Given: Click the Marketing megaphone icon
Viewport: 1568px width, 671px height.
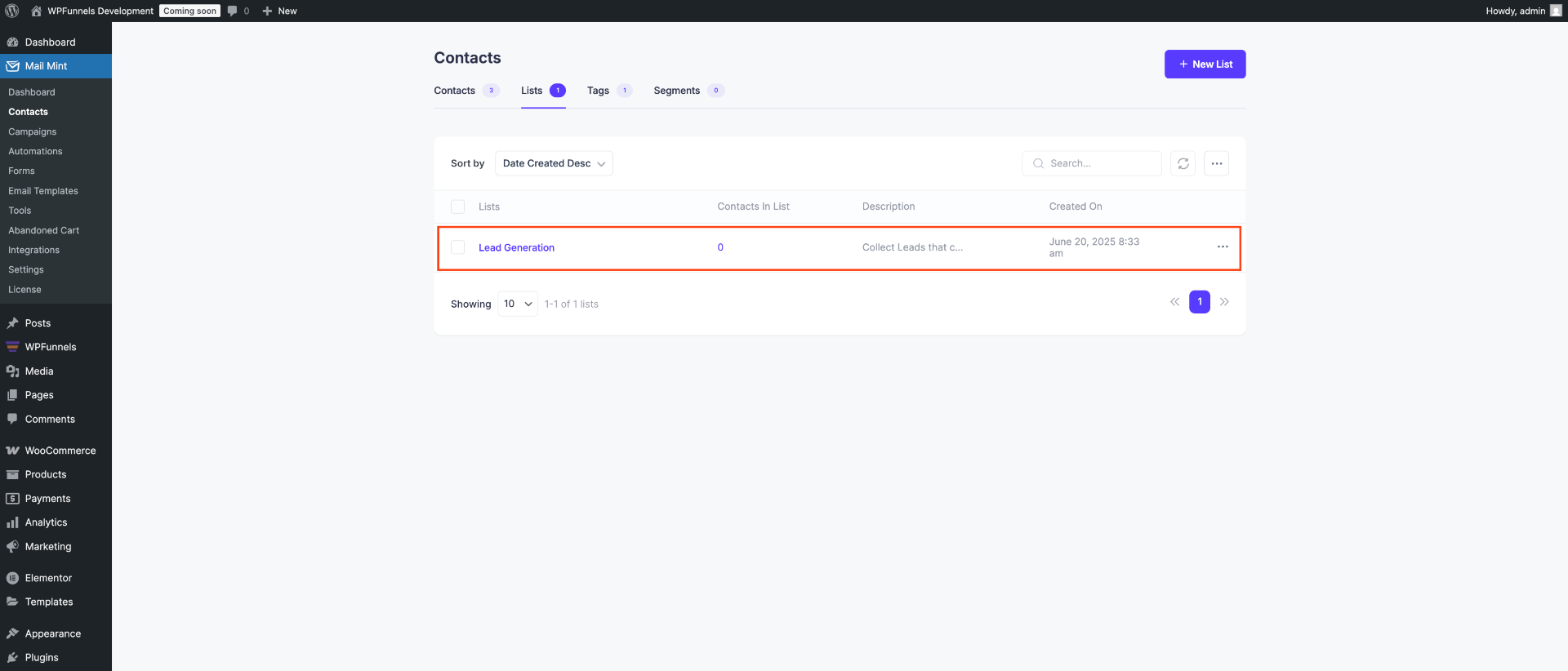Looking at the screenshot, I should pos(12,547).
